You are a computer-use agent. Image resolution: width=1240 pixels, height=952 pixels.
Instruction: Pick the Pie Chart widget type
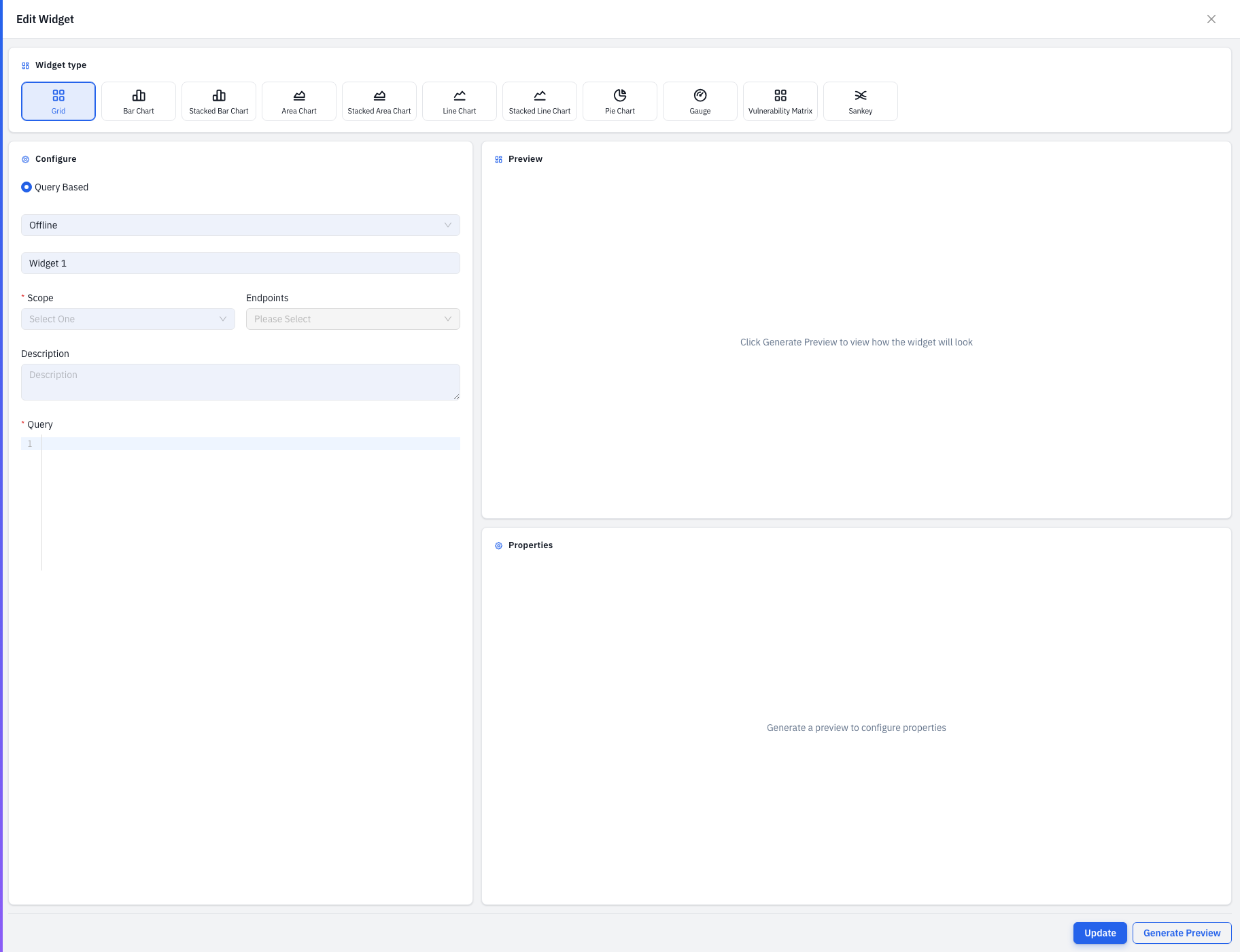point(620,101)
